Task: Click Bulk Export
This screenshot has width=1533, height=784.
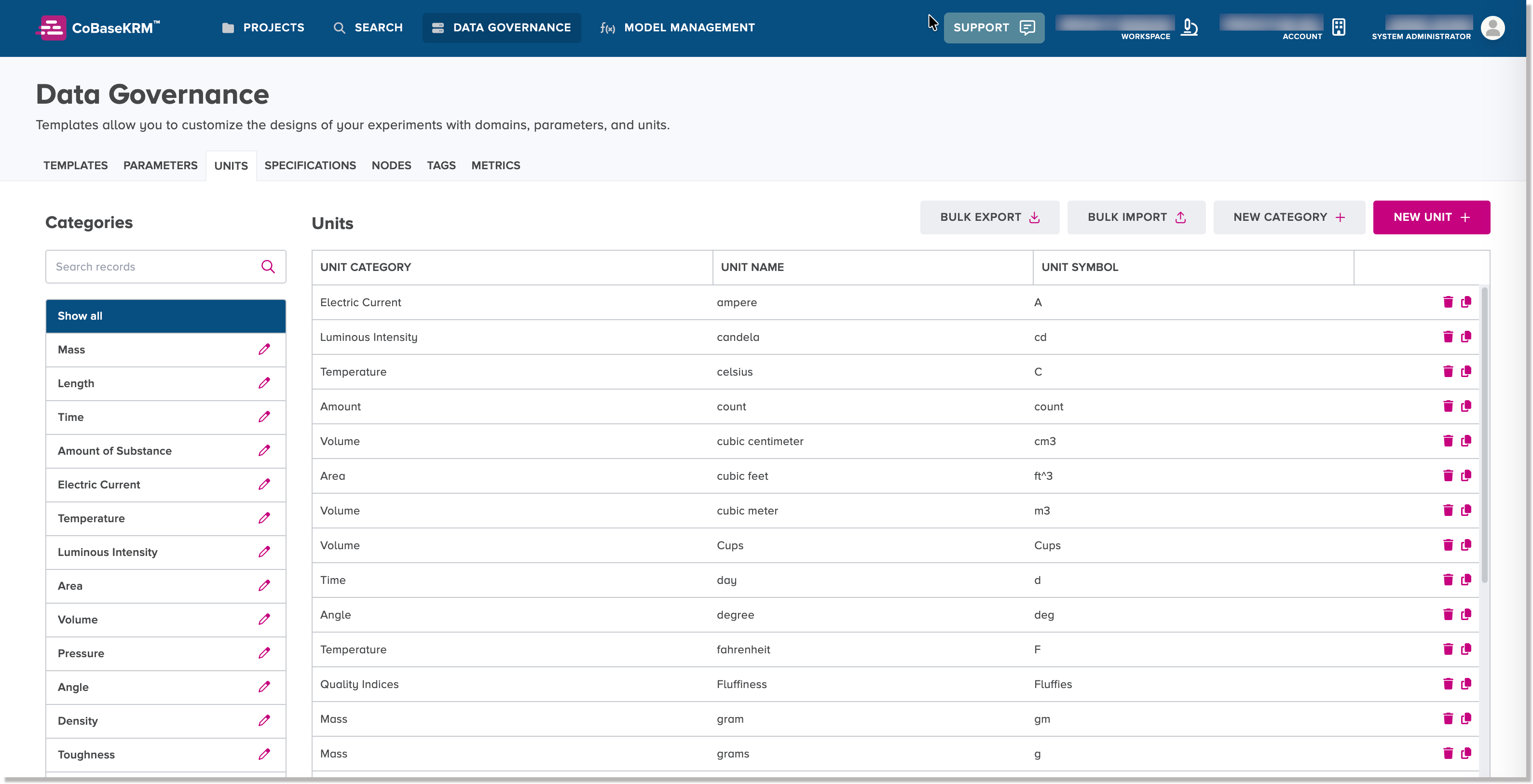Action: (990, 217)
